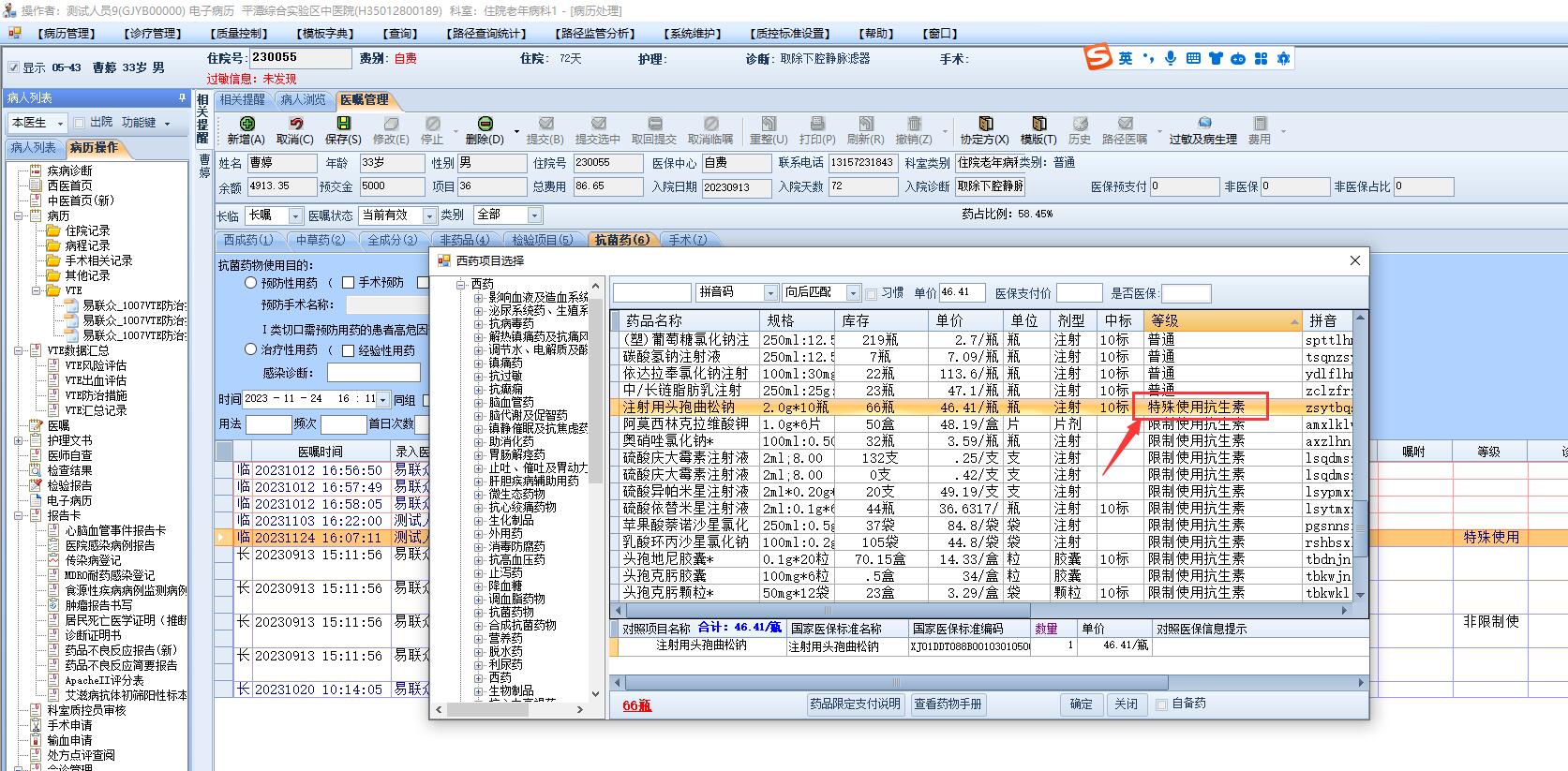
Task: Click the 感染诊断 input field
Action: (x=373, y=373)
